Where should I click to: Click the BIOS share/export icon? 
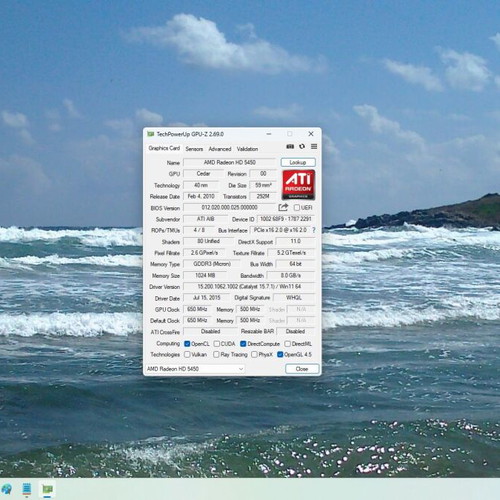click(x=283, y=207)
